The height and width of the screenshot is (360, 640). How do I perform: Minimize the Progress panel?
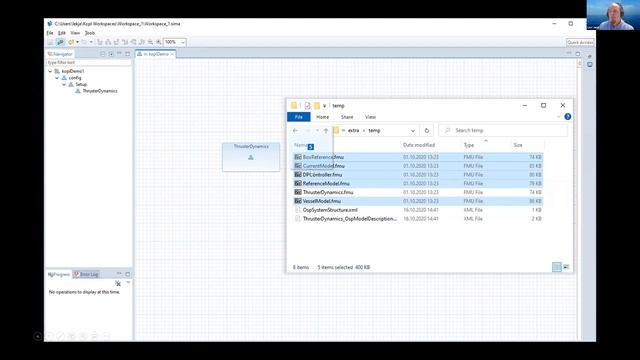(x=119, y=274)
